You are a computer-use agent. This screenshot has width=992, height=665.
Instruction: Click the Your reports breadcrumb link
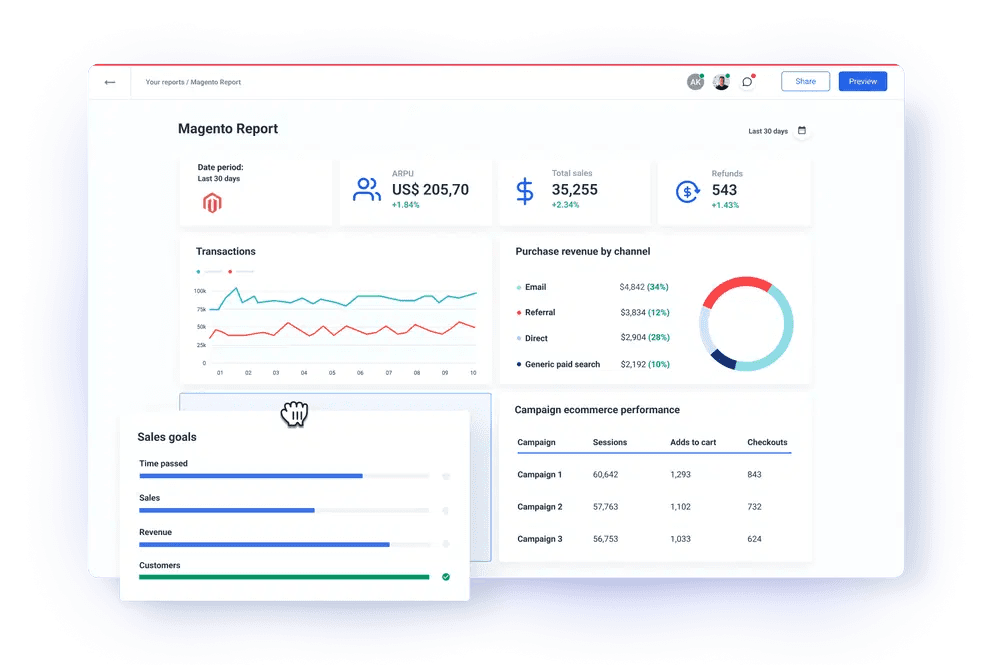click(165, 82)
